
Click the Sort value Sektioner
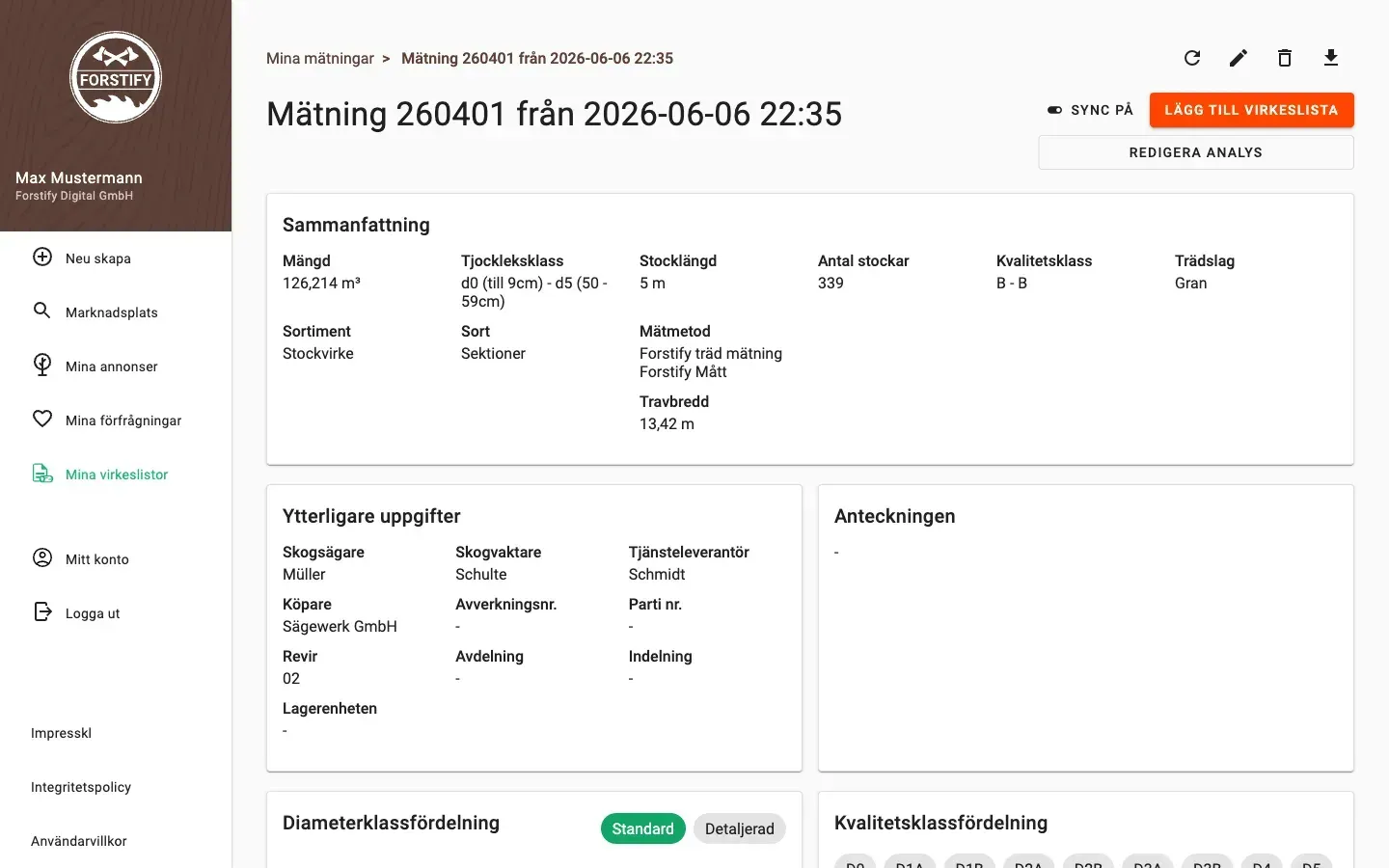493,353
